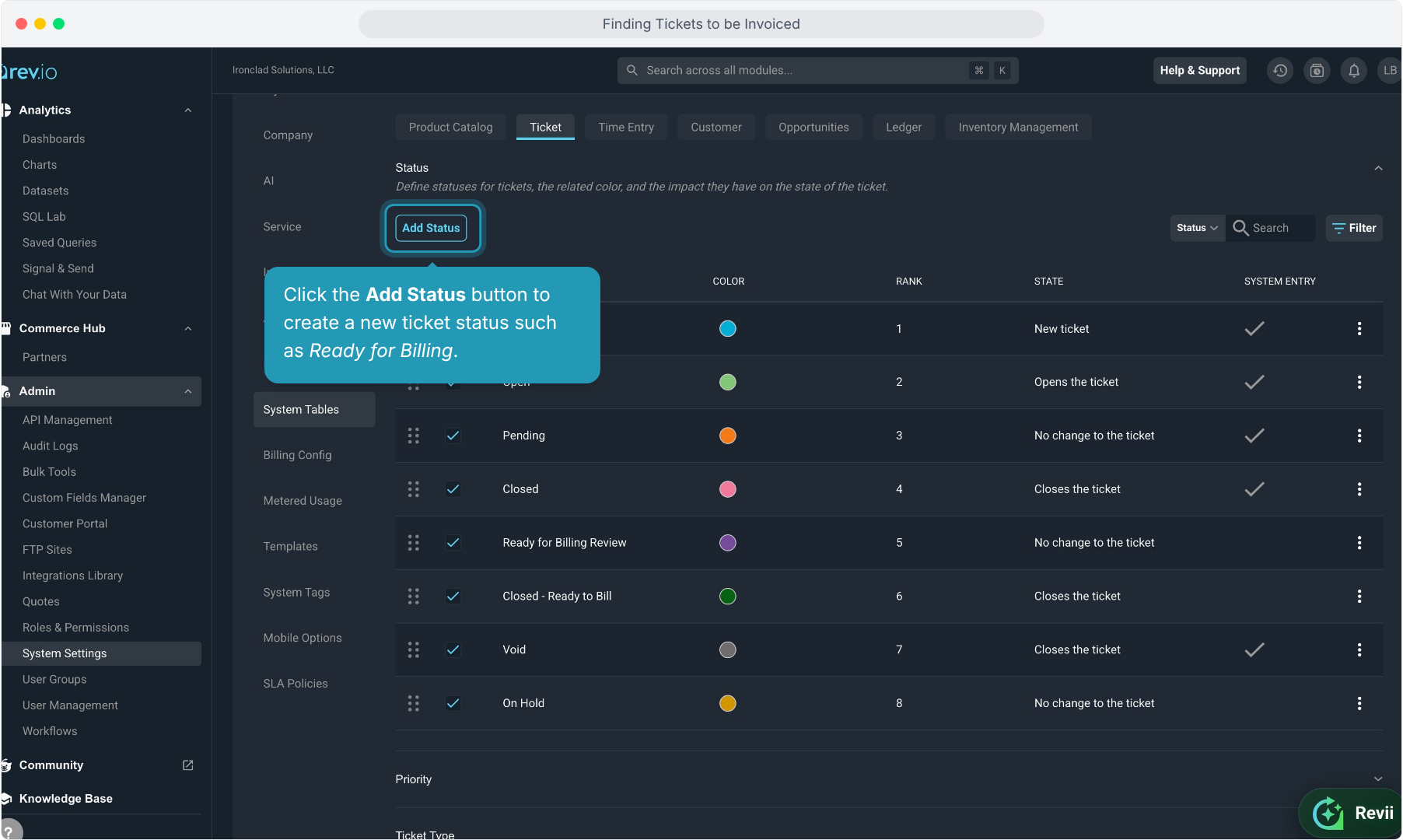Image resolution: width=1403 pixels, height=840 pixels.
Task: Open more options for Pending row
Action: tap(1359, 436)
